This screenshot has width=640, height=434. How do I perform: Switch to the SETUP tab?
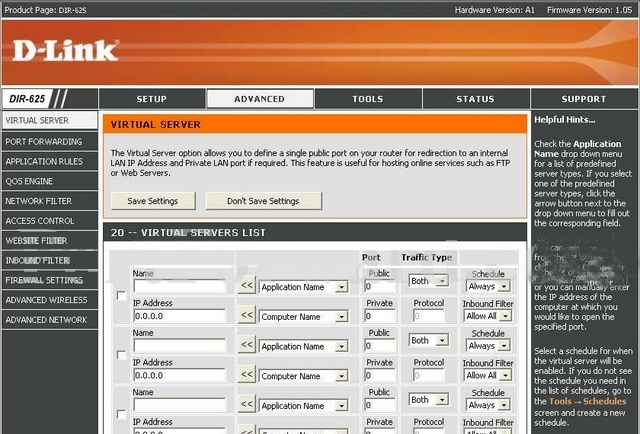[x=151, y=99]
